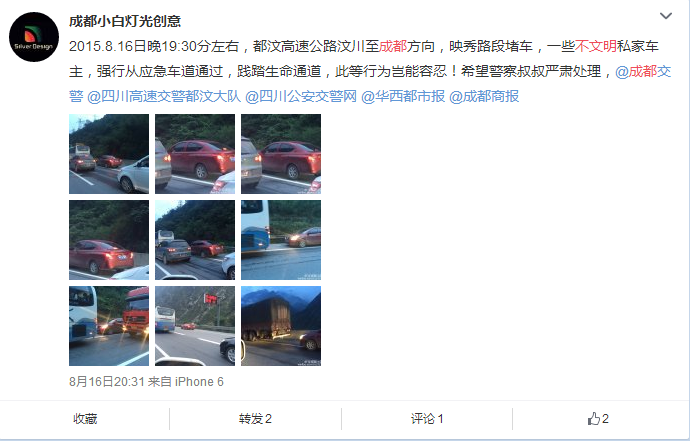The width and height of the screenshot is (690, 441).
Task: View bottom-middle red sign highway photo
Action: point(195,326)
